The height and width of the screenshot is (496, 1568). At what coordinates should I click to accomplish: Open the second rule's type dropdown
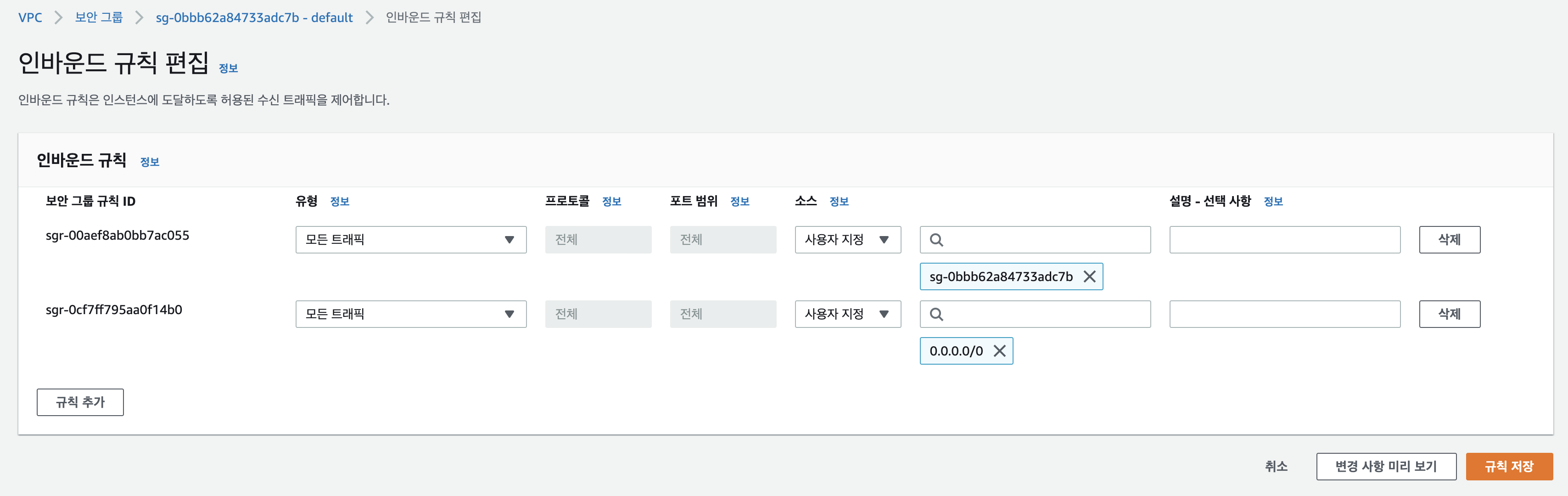411,315
